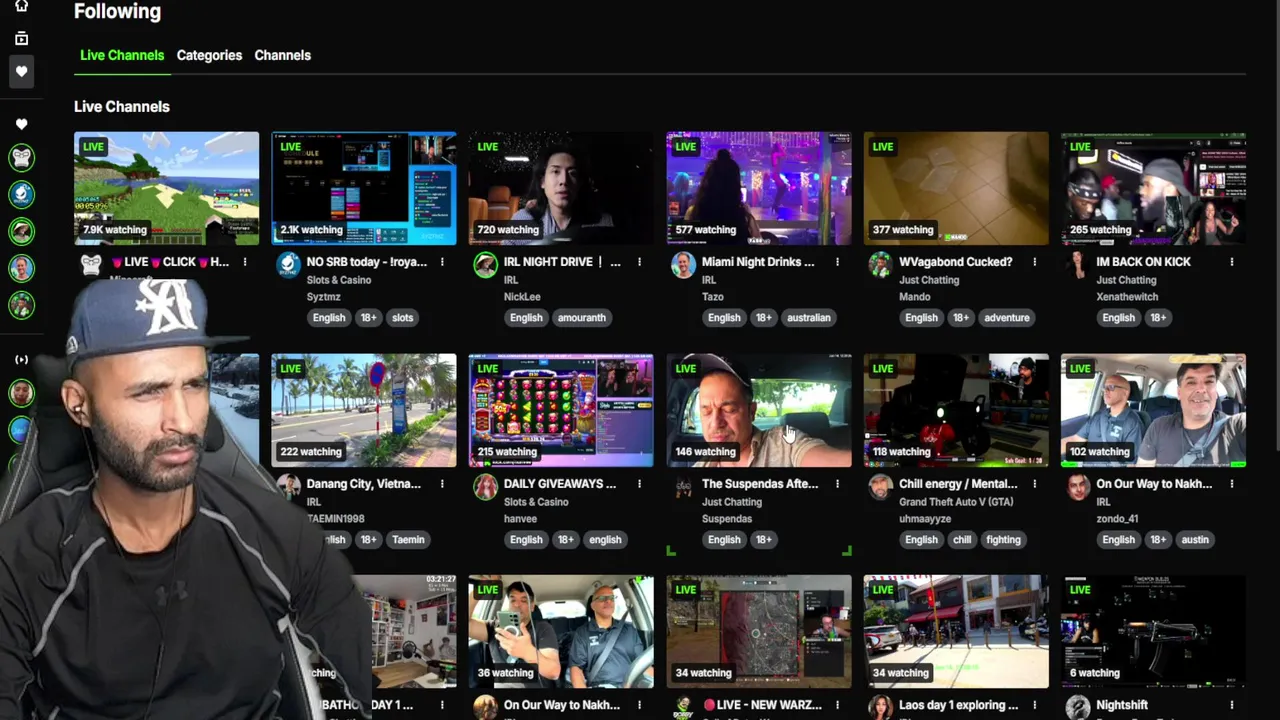
Task: Open the Tazo channel avatar
Action: pos(683,264)
